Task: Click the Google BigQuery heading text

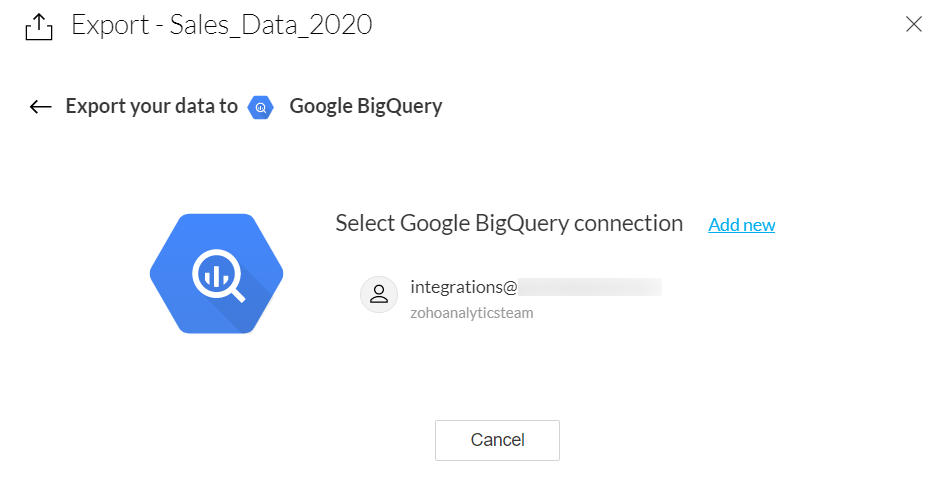Action: [365, 106]
